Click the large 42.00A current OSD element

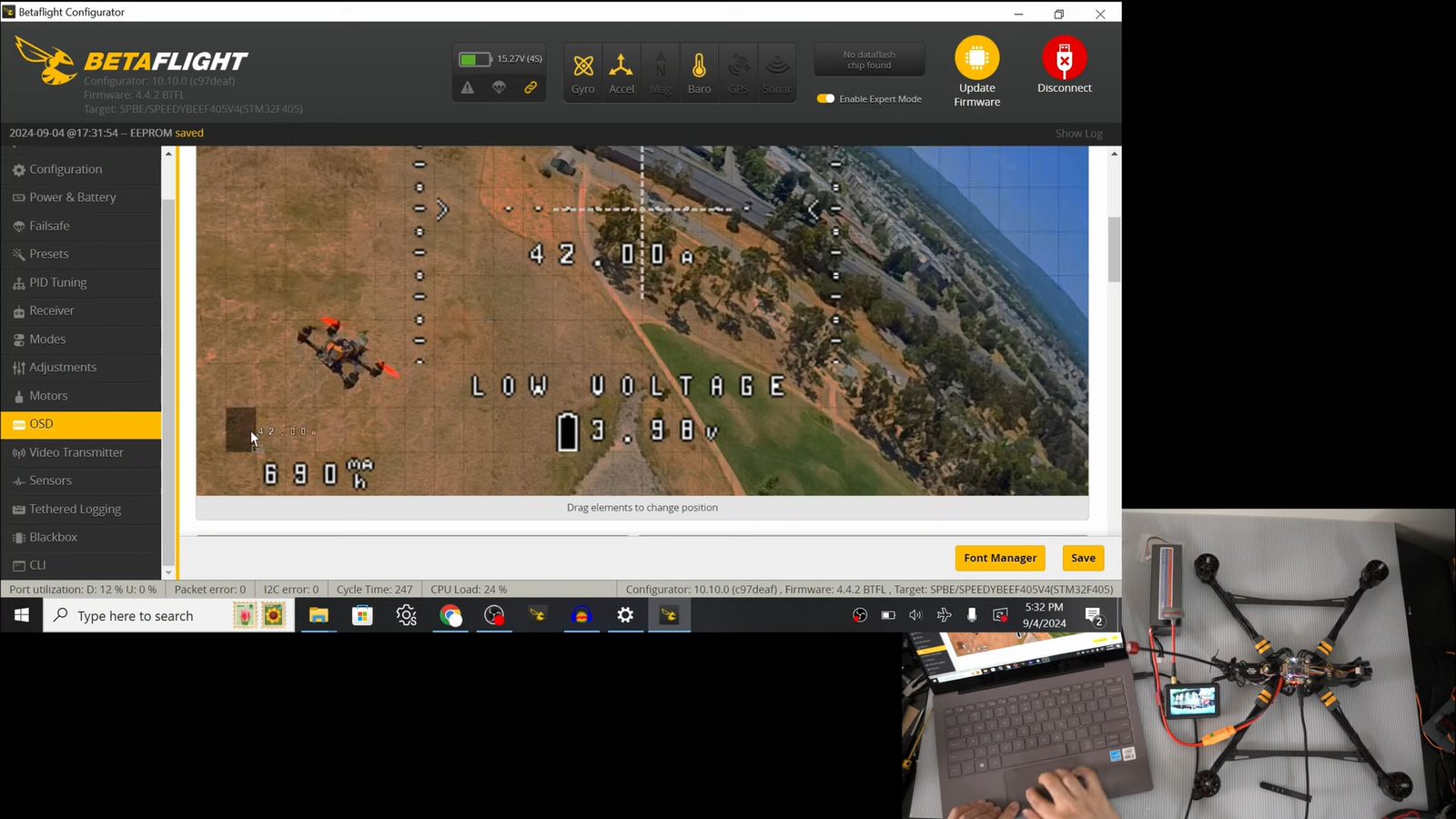point(612,254)
